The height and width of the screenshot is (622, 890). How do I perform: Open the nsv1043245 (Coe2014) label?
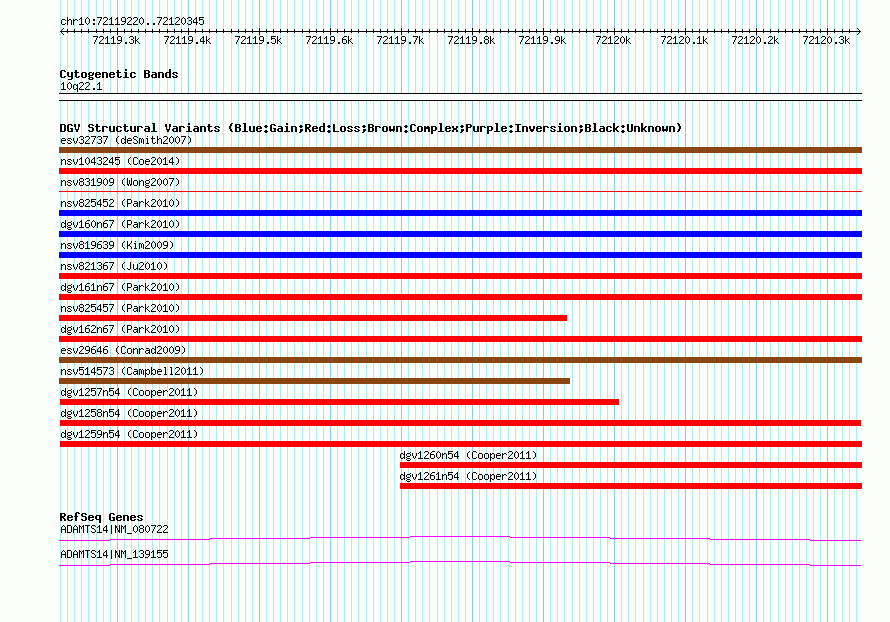point(120,161)
